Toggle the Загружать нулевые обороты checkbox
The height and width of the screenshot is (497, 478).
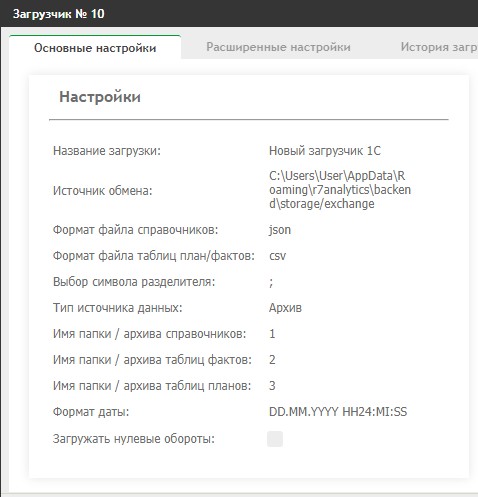pyautogui.click(x=275, y=439)
